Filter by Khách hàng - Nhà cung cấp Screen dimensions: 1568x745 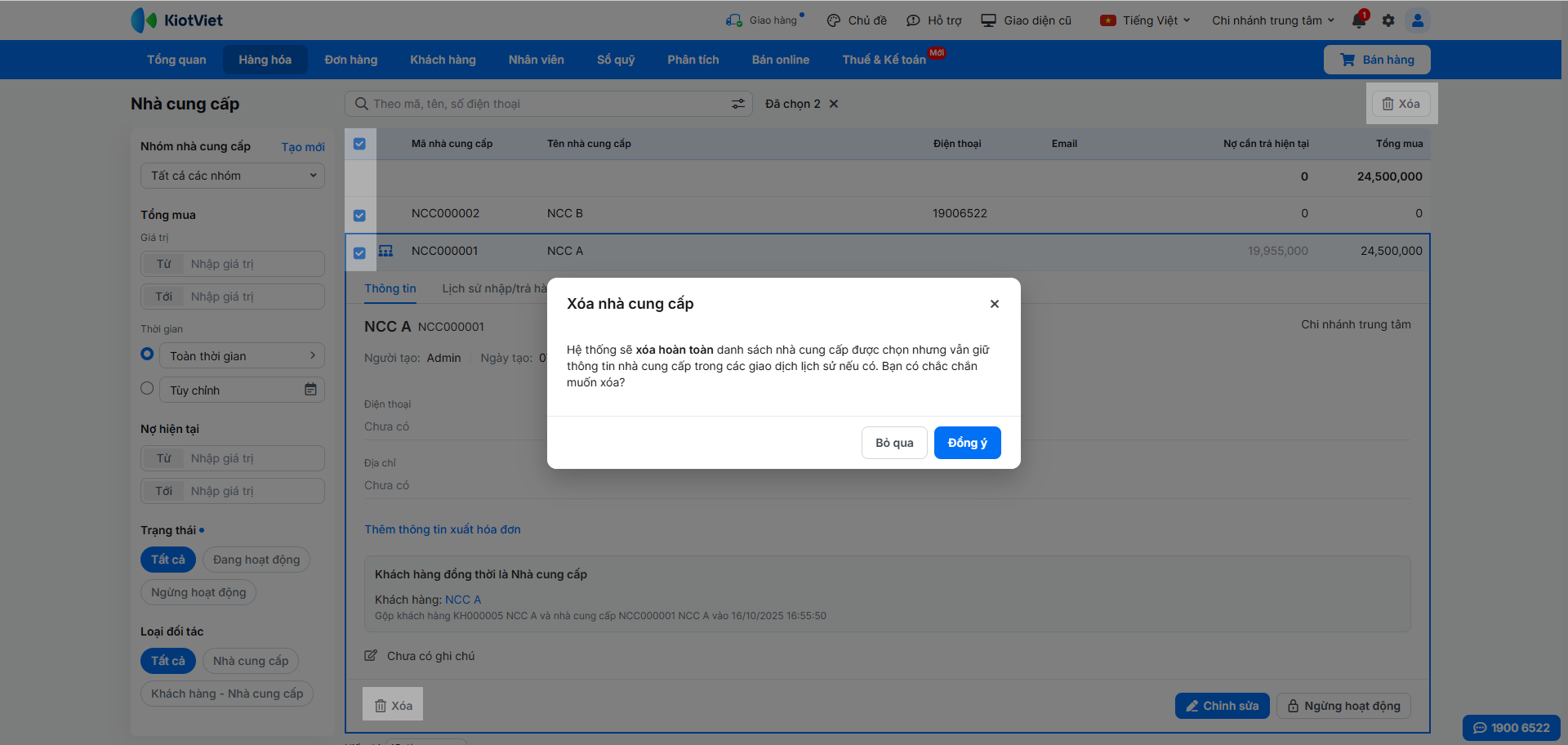pos(227,694)
